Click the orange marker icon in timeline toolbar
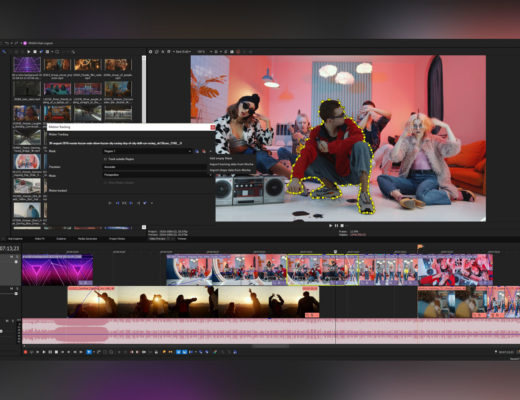This screenshot has height=400, width=520. click(x=164, y=352)
